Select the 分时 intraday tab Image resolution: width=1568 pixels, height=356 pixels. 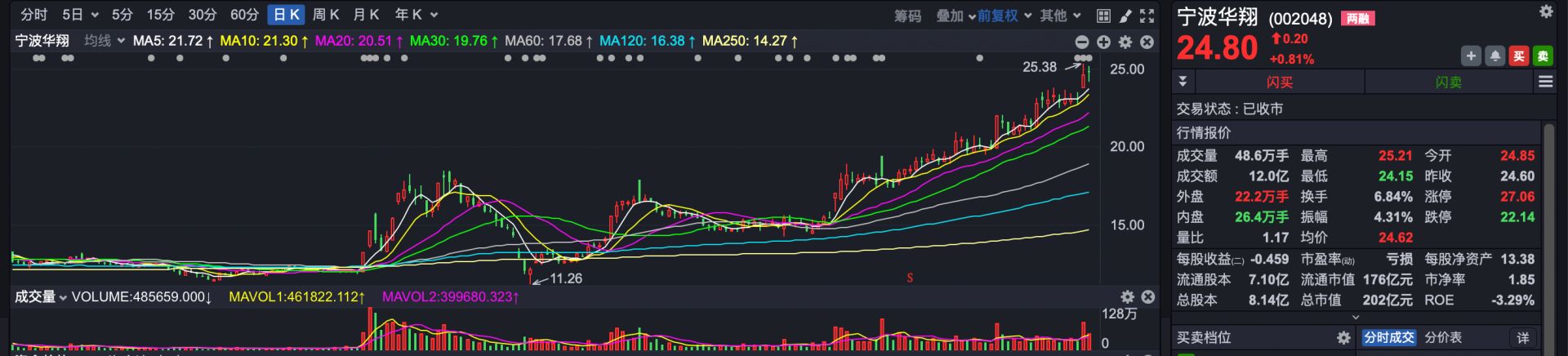click(x=33, y=15)
